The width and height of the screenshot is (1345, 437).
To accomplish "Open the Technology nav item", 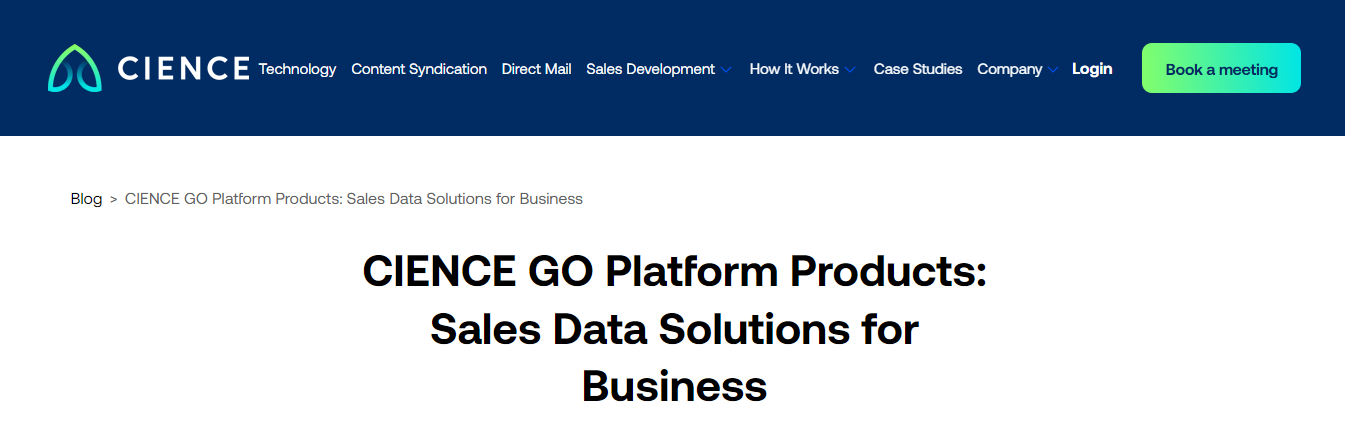I will click(297, 69).
